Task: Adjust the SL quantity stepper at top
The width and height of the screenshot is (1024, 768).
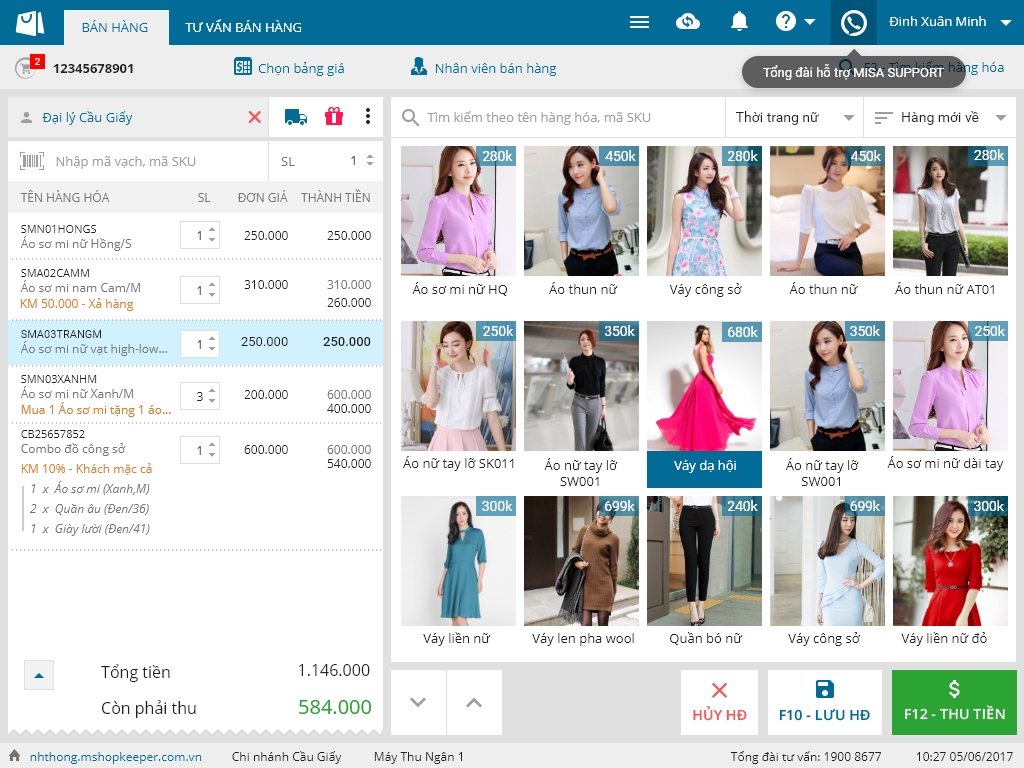Action: [x=370, y=160]
